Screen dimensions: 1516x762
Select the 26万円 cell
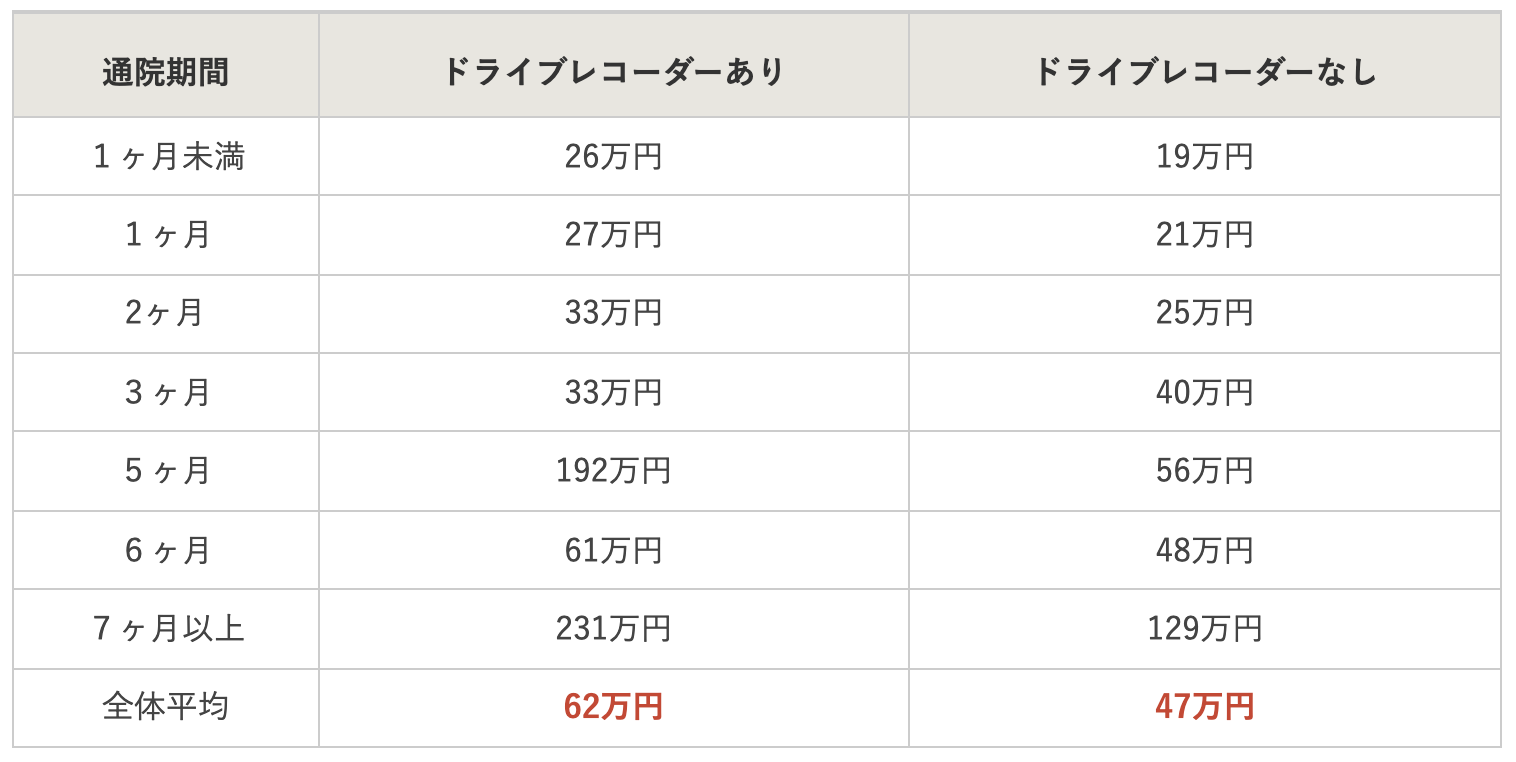613,157
